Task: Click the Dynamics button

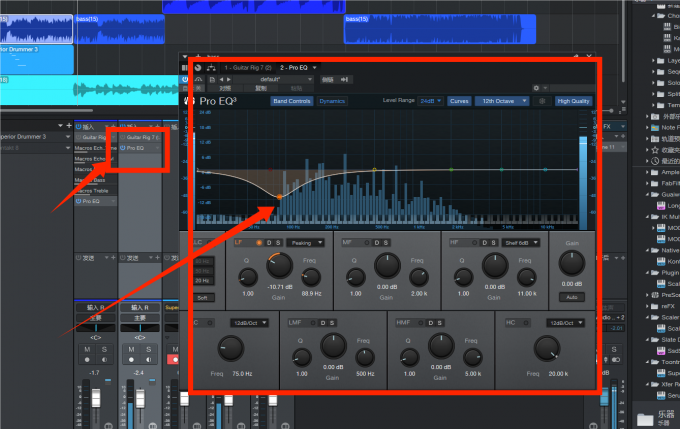Action: [x=332, y=101]
